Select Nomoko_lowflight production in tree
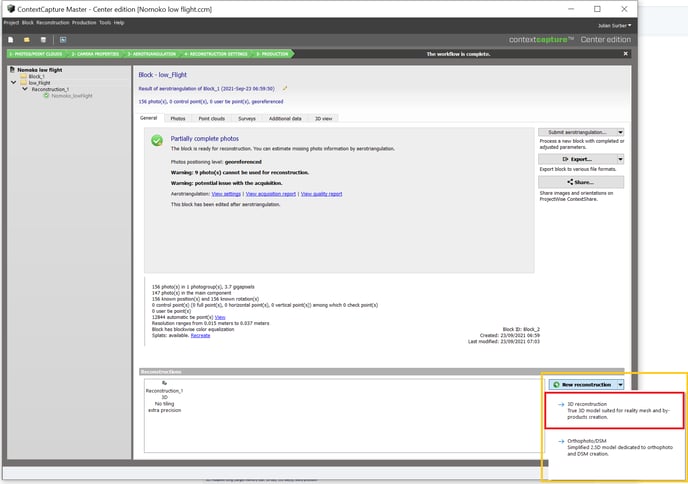 click(x=70, y=95)
